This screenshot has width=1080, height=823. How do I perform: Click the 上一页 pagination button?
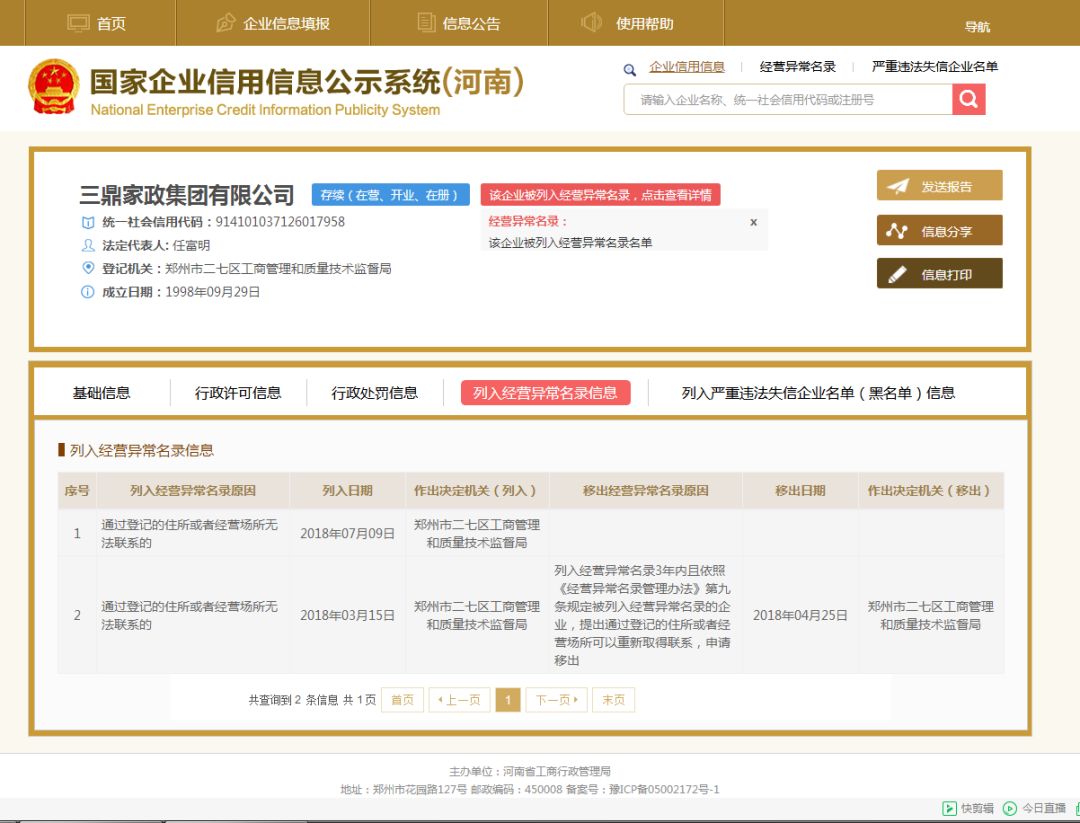(x=459, y=700)
